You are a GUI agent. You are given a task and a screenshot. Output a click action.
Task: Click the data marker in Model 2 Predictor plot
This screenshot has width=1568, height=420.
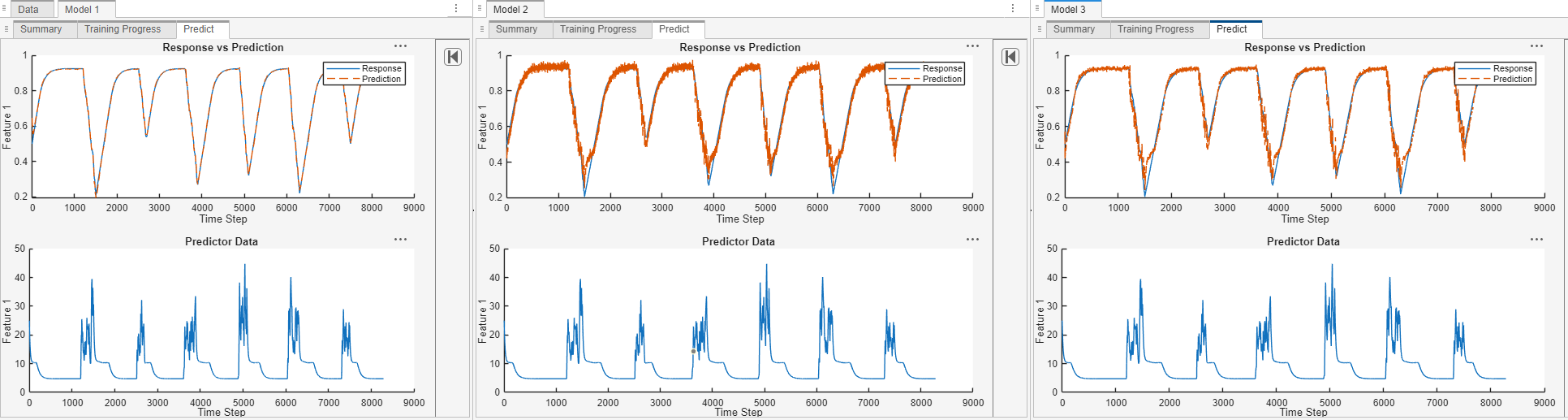693,351
